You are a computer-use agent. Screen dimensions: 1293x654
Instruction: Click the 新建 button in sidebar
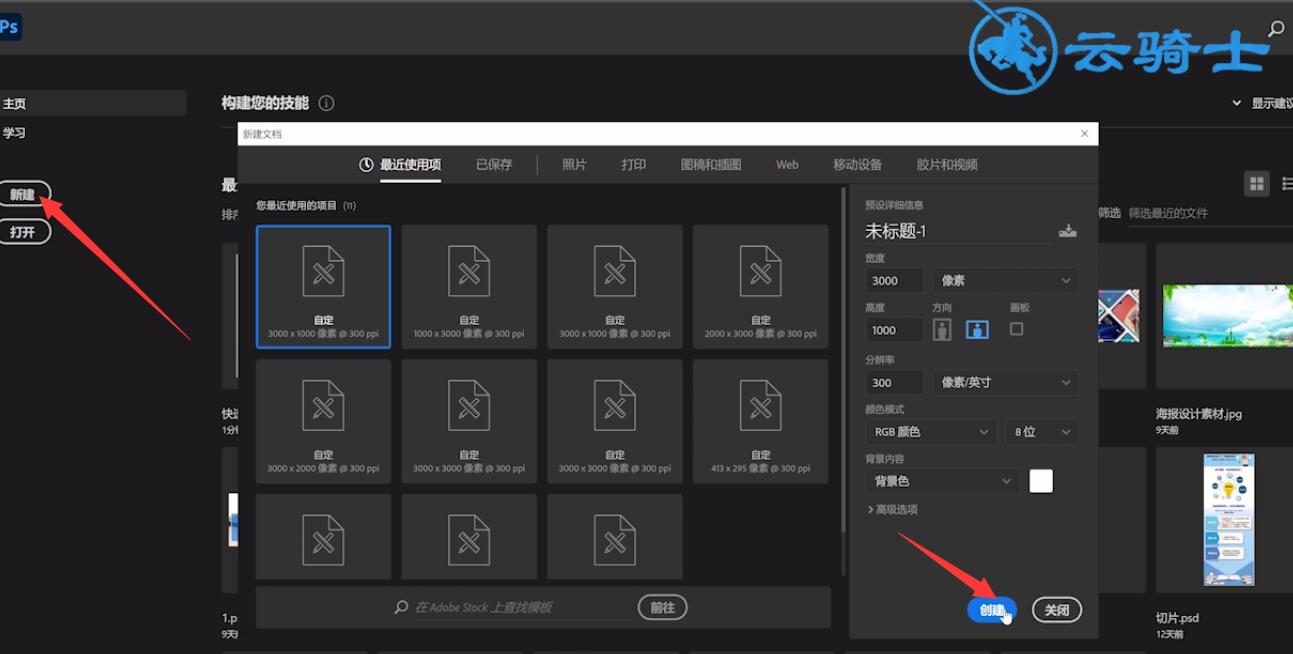(x=22, y=195)
